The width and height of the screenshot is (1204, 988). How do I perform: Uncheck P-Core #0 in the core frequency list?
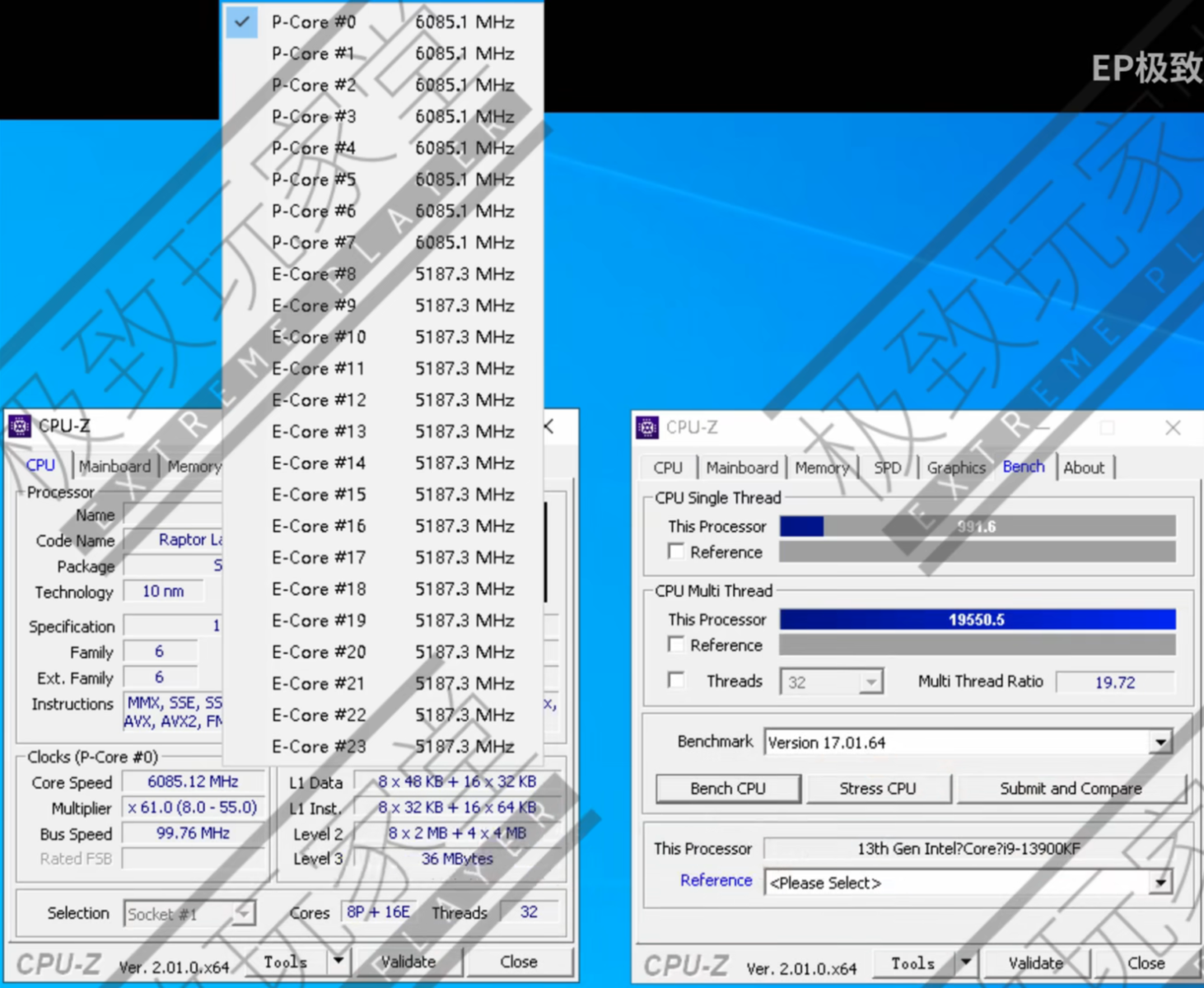coord(241,22)
